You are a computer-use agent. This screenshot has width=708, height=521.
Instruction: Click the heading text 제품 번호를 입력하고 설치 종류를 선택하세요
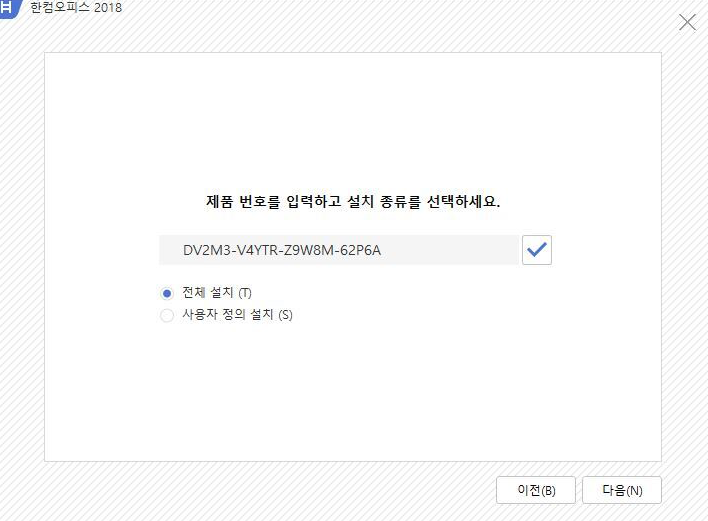(353, 201)
